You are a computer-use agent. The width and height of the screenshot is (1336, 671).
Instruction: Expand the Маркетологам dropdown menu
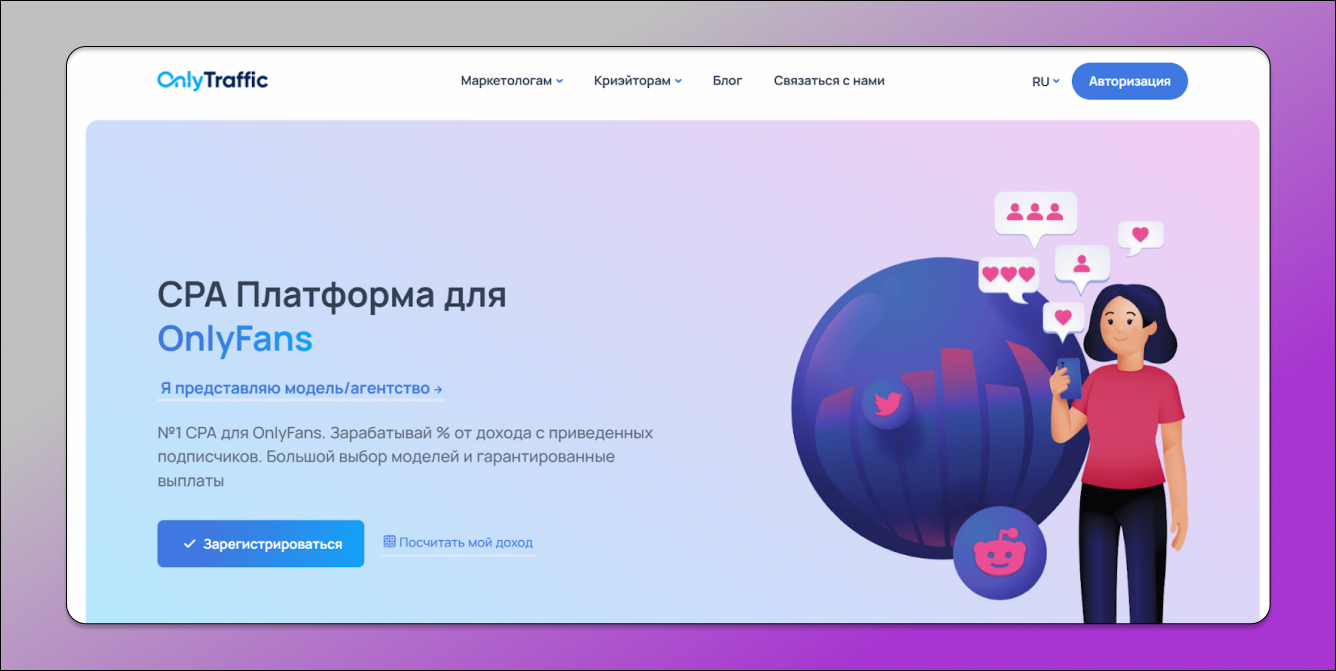(511, 81)
